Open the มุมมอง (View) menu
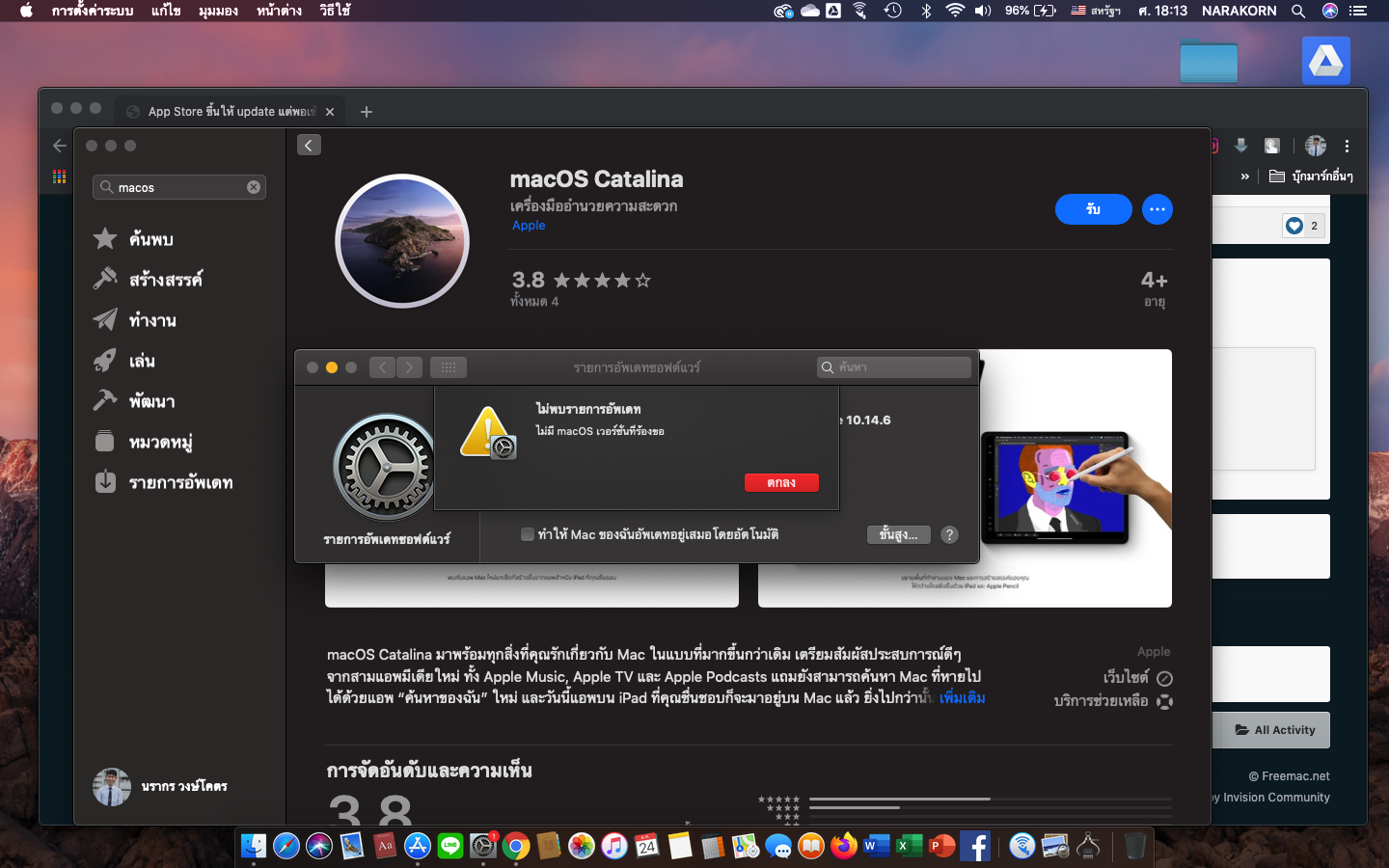Viewport: 1389px width, 868px height. click(x=218, y=11)
